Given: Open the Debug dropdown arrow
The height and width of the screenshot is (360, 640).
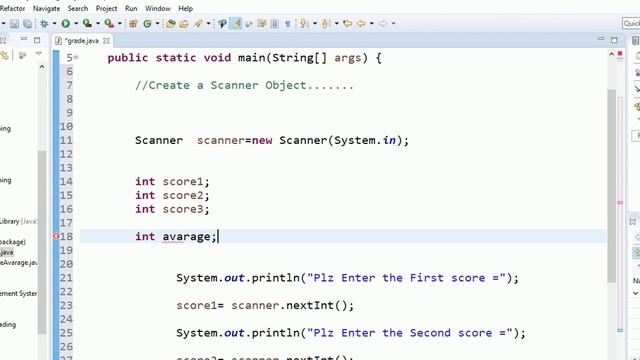Looking at the screenshot, I should [x=54, y=24].
